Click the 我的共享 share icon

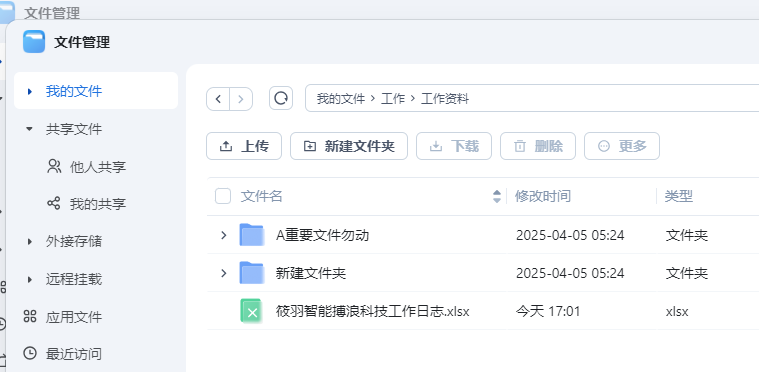[x=54, y=203]
